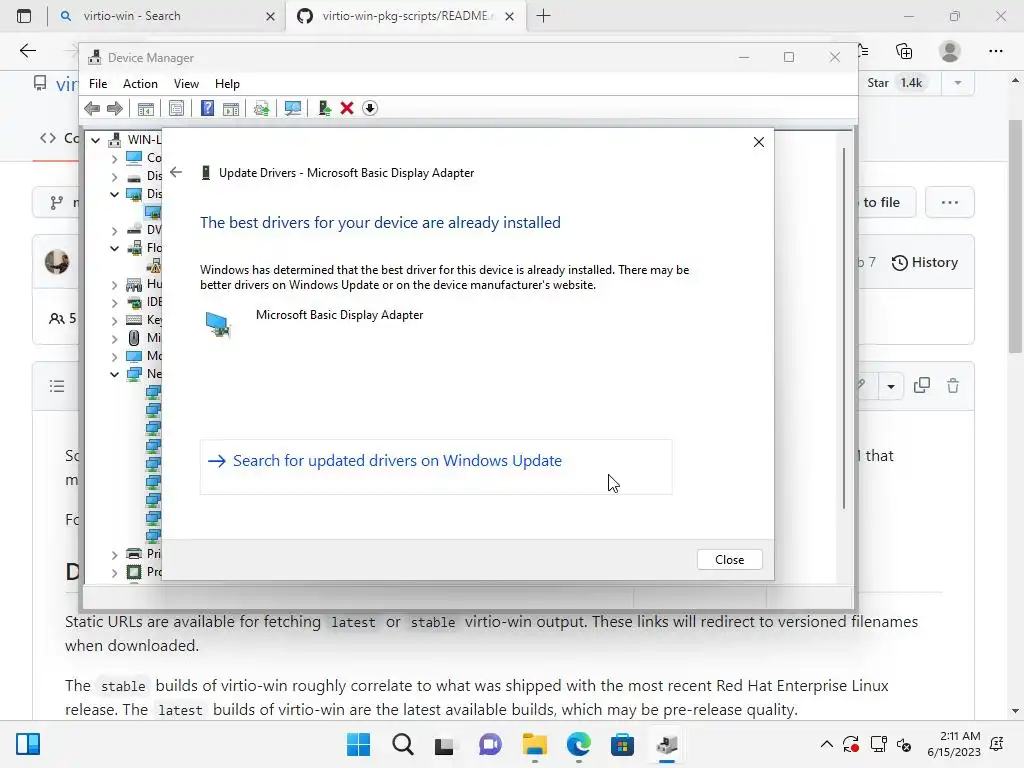
Task: Collapse the WIN-L computer root node
Action: coord(96,140)
